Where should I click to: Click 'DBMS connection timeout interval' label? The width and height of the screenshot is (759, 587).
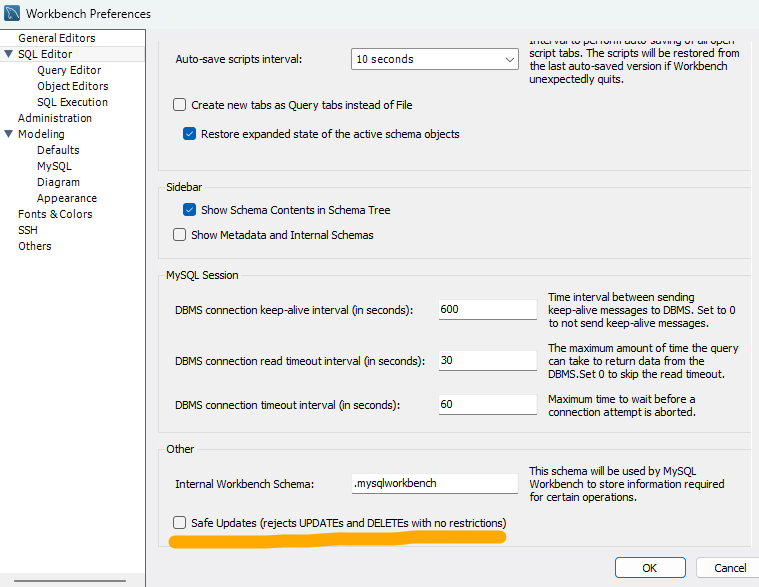pyautogui.click(x=288, y=405)
